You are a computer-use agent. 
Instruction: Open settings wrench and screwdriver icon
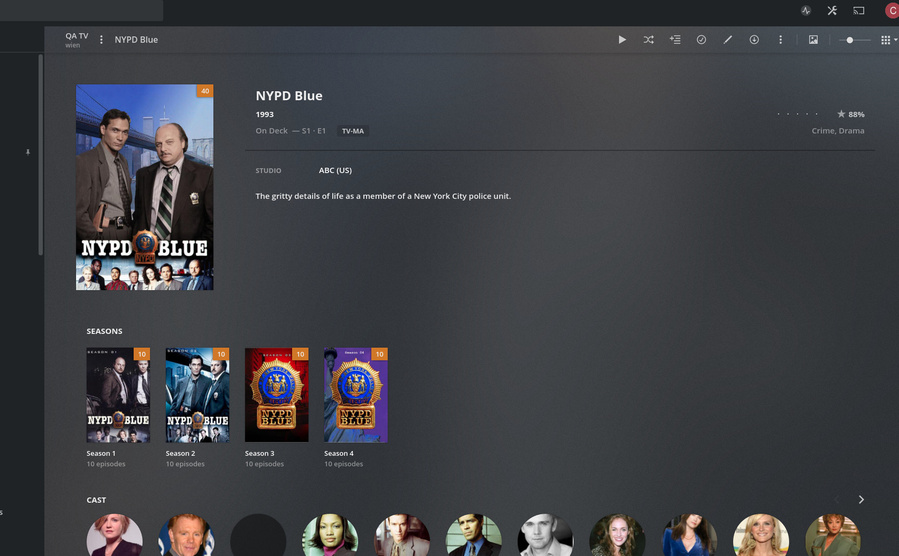coord(832,10)
